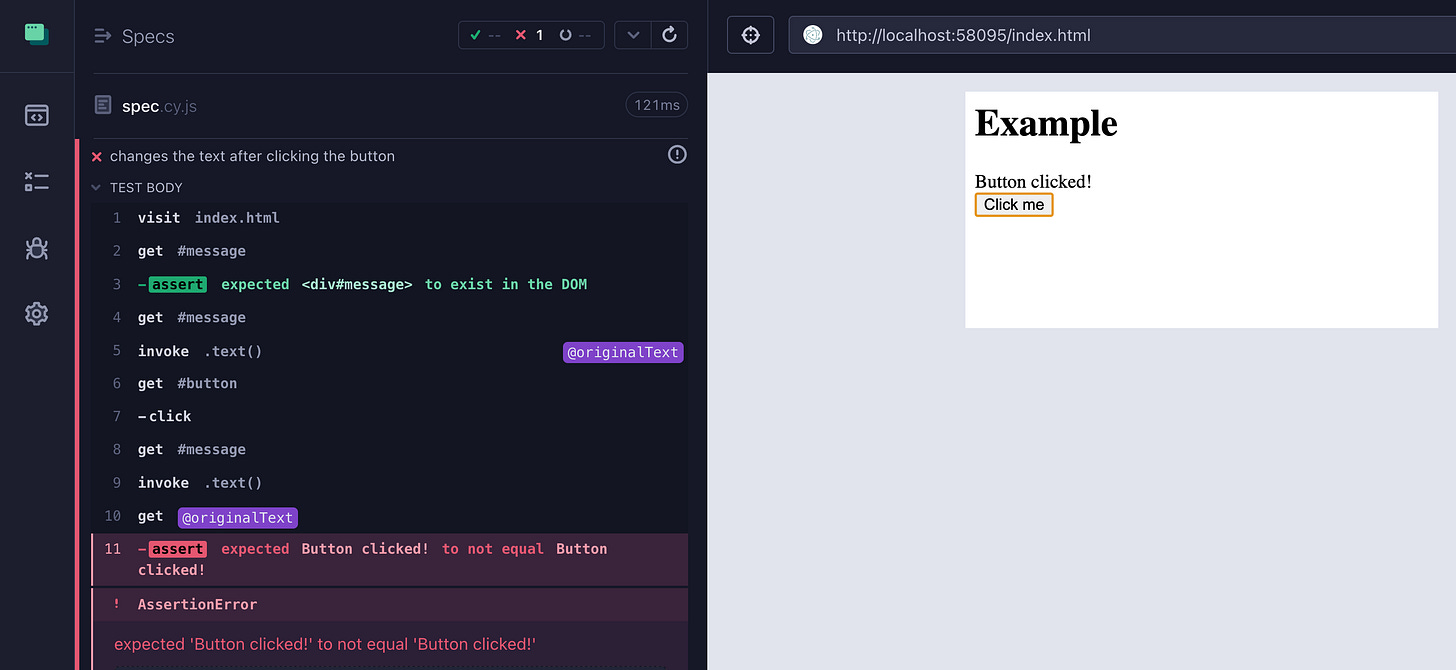Viewport: 1456px width, 670px height.
Task: Click the Specs heading in the panel header
Action: pyautogui.click(x=147, y=36)
